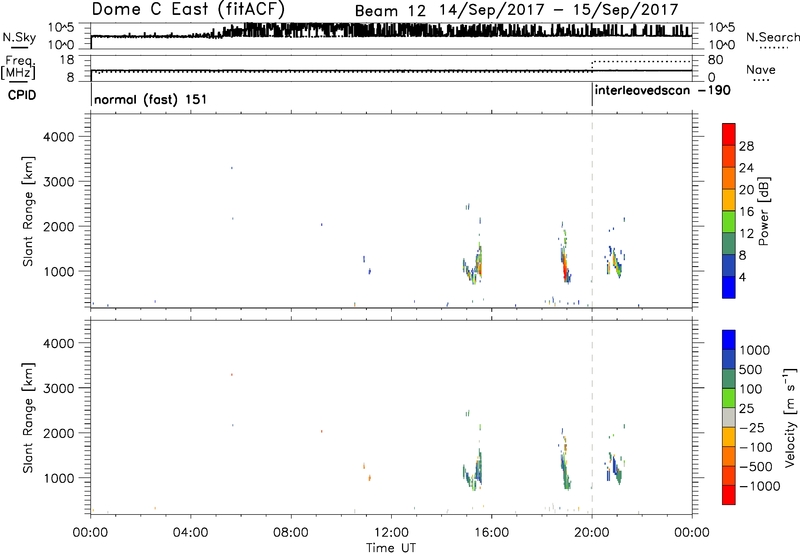Click the 'Time UT' axis label
Image resolution: width=800 pixels, height=554 pixels.
pos(391,548)
